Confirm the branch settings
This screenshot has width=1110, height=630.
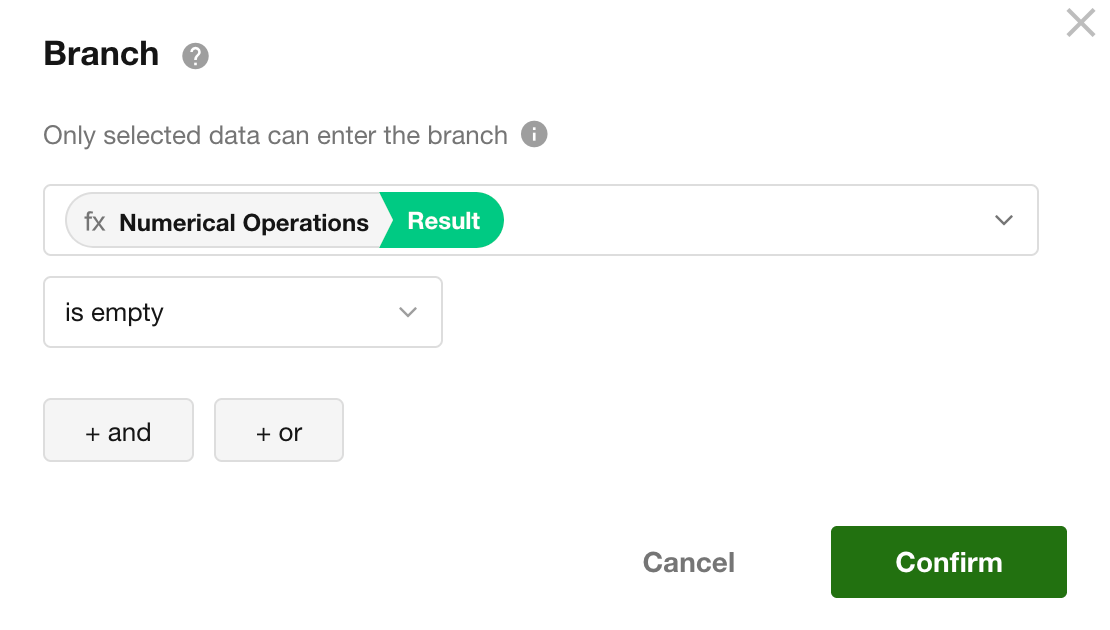(x=948, y=562)
